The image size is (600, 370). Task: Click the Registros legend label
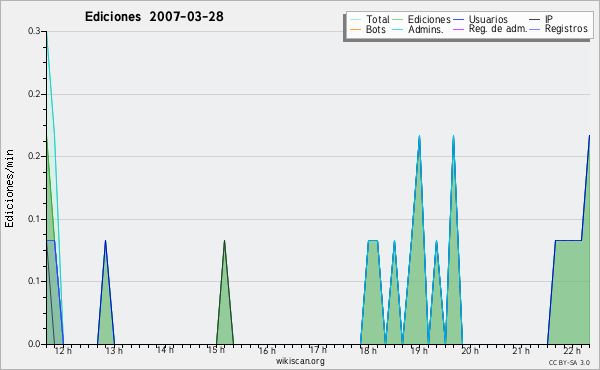coord(566,29)
